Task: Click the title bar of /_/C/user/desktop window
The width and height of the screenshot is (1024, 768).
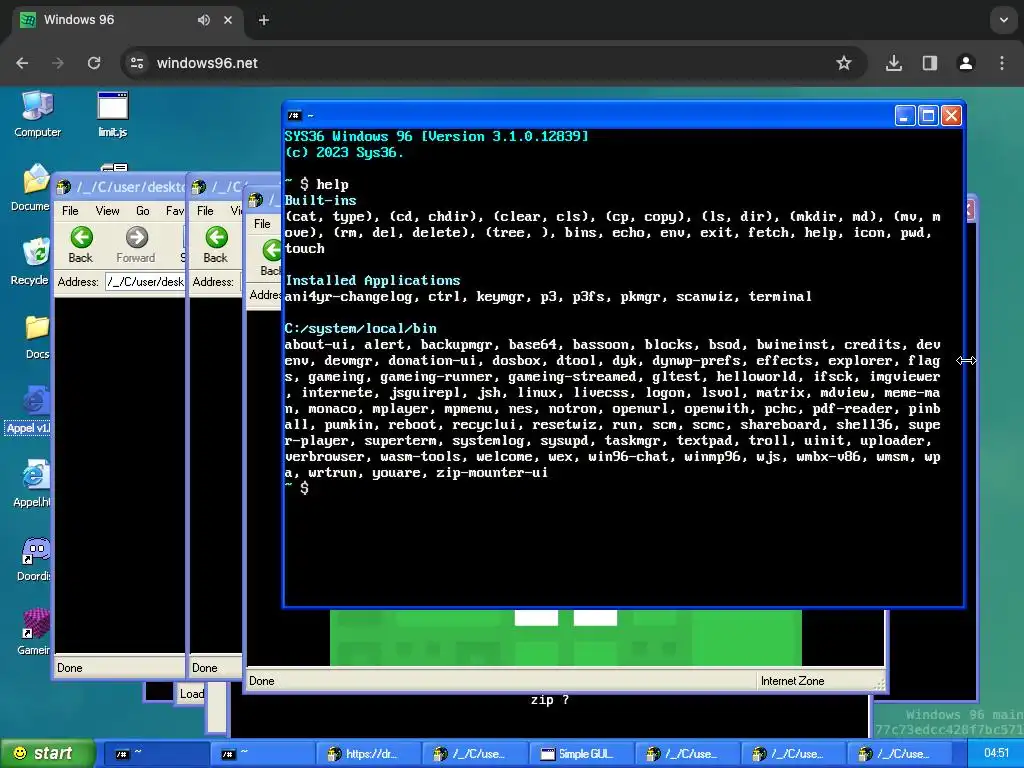Action: pyautogui.click(x=120, y=187)
